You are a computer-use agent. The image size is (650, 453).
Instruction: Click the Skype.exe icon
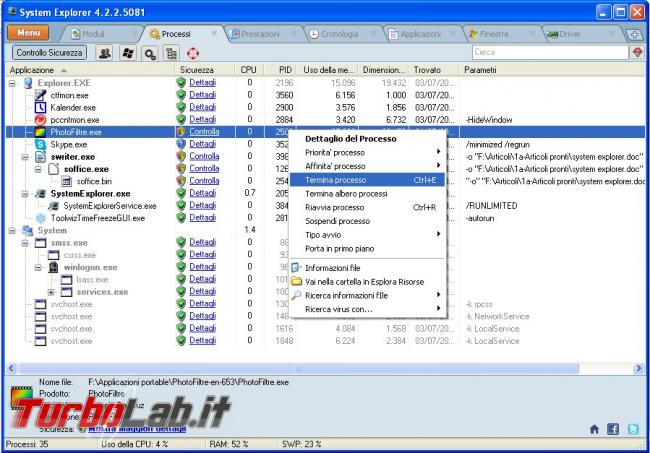tap(40, 145)
